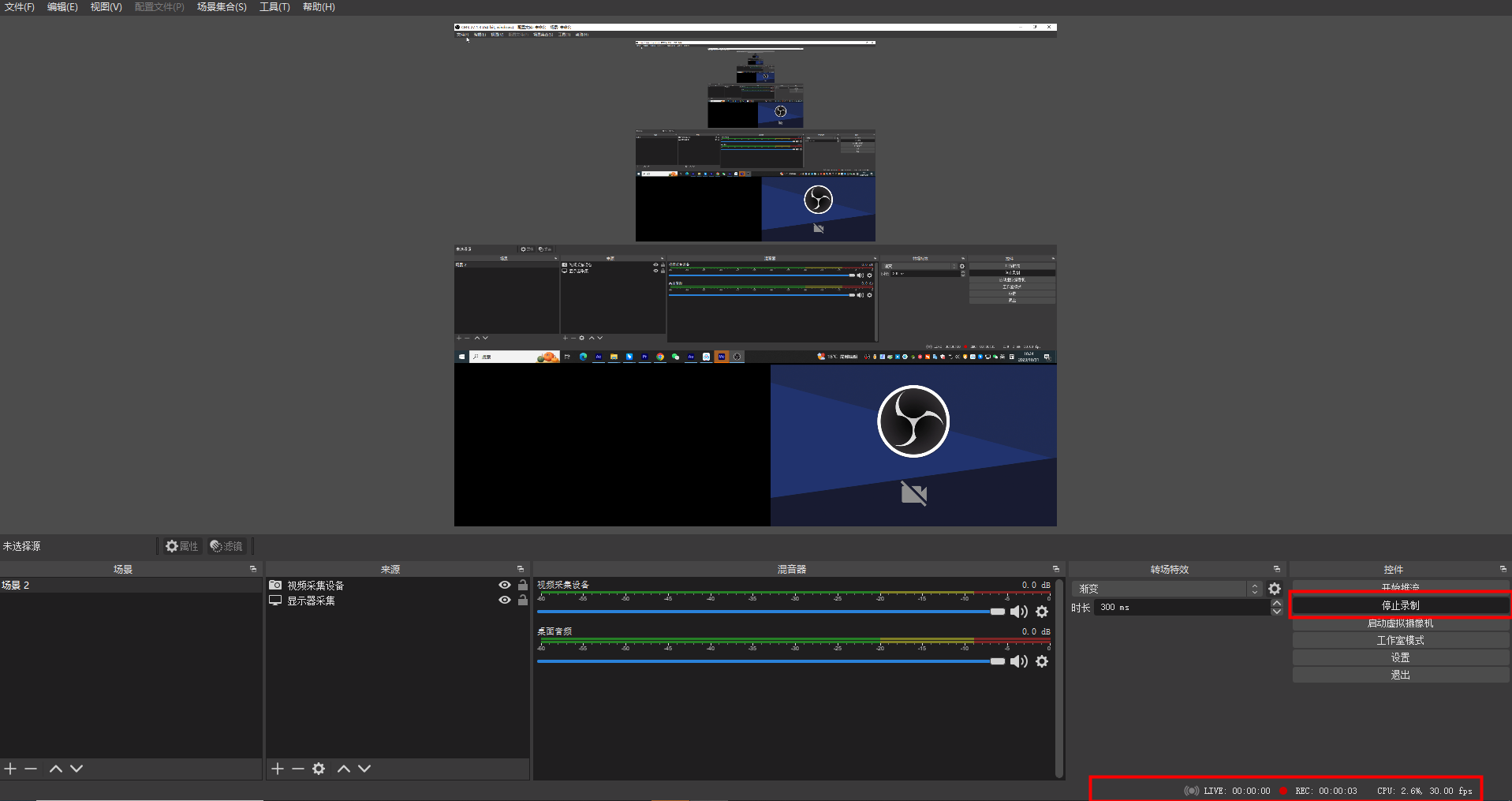Screen dimensions: 1512x801
Task: Hide the 视频采集设备 source with eye icon
Action: 505,586
